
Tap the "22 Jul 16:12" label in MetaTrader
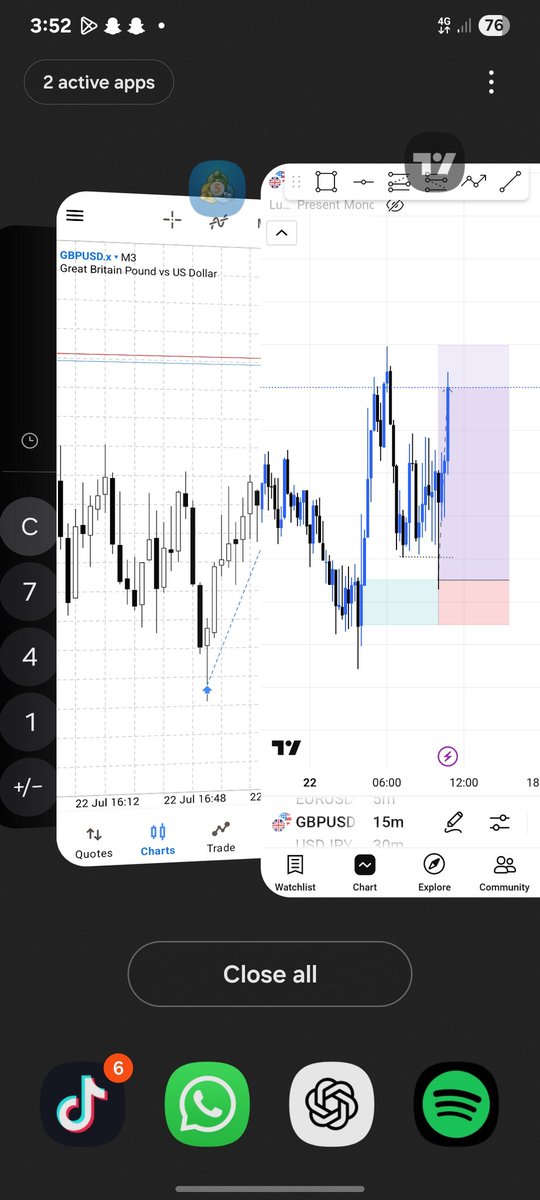point(108,802)
